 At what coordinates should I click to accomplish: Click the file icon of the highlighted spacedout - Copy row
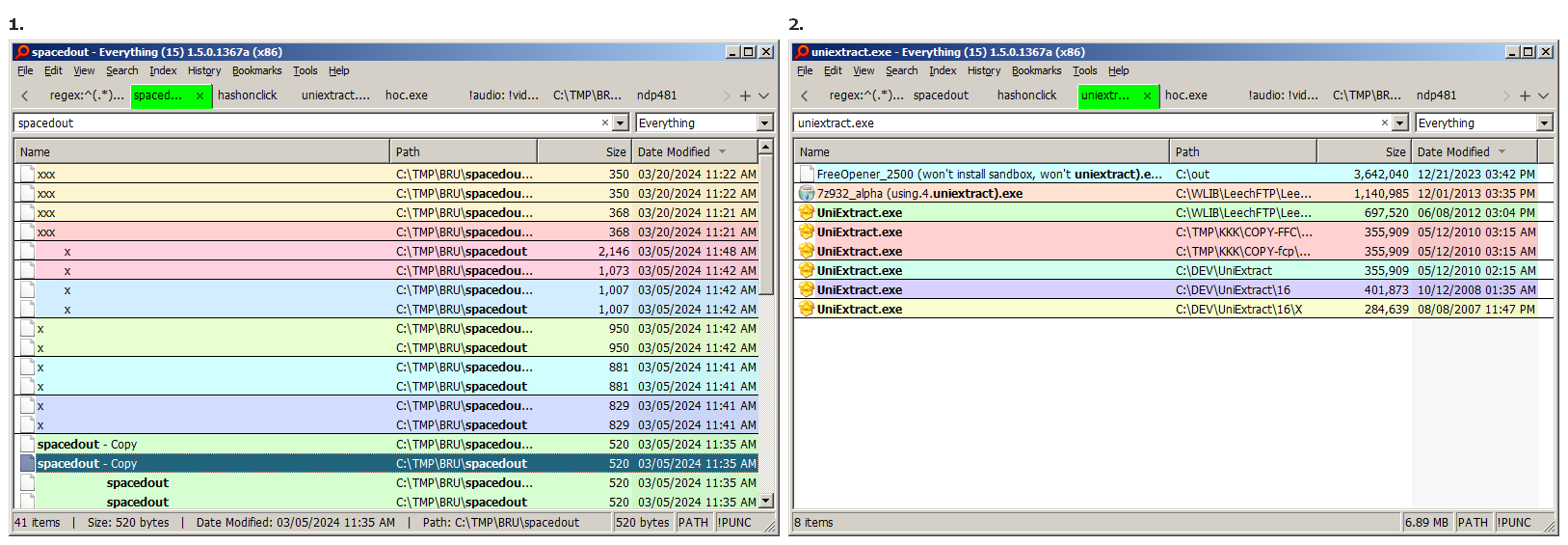[x=27, y=464]
